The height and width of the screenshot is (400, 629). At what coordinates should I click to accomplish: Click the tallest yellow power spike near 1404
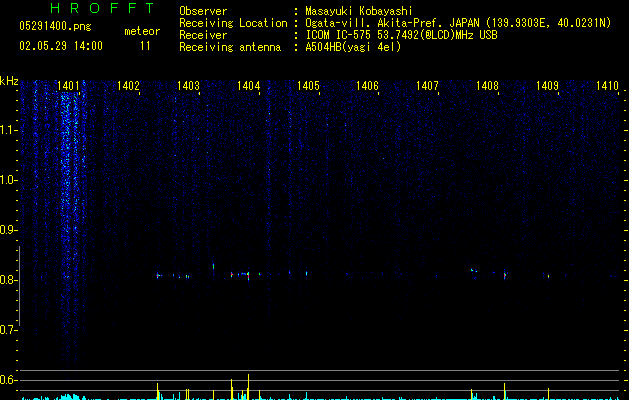[248, 387]
